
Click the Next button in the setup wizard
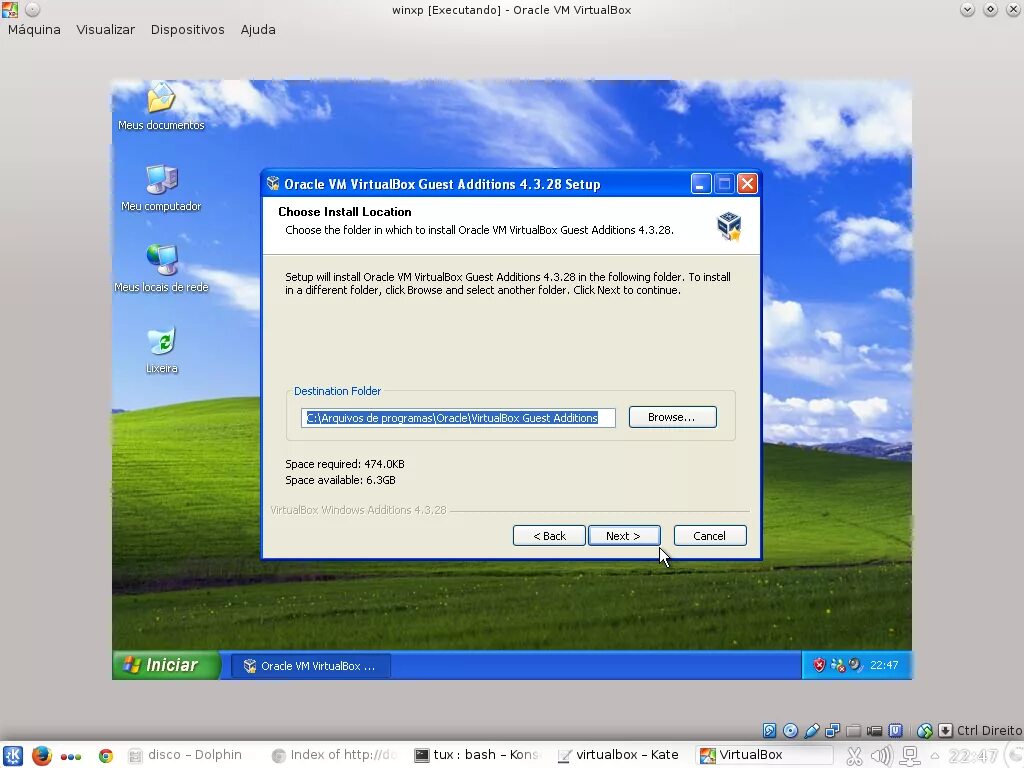coord(624,535)
